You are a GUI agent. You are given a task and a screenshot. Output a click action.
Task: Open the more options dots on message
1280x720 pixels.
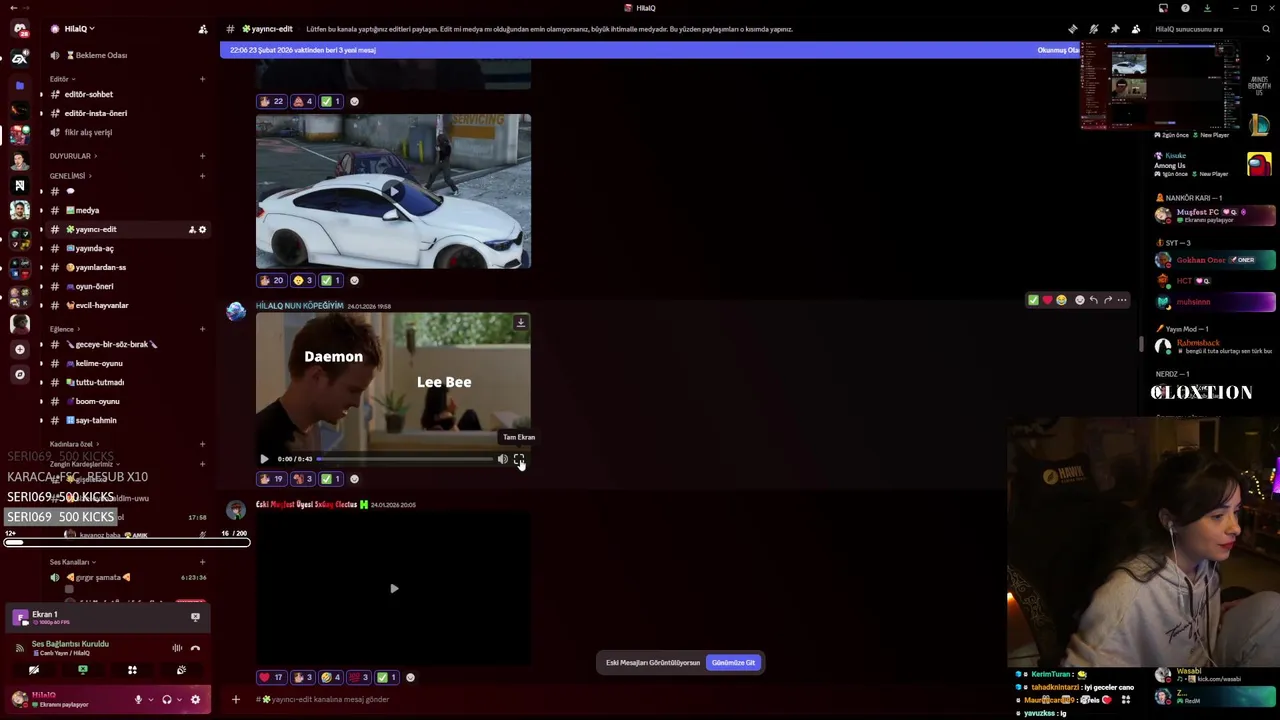[1121, 300]
